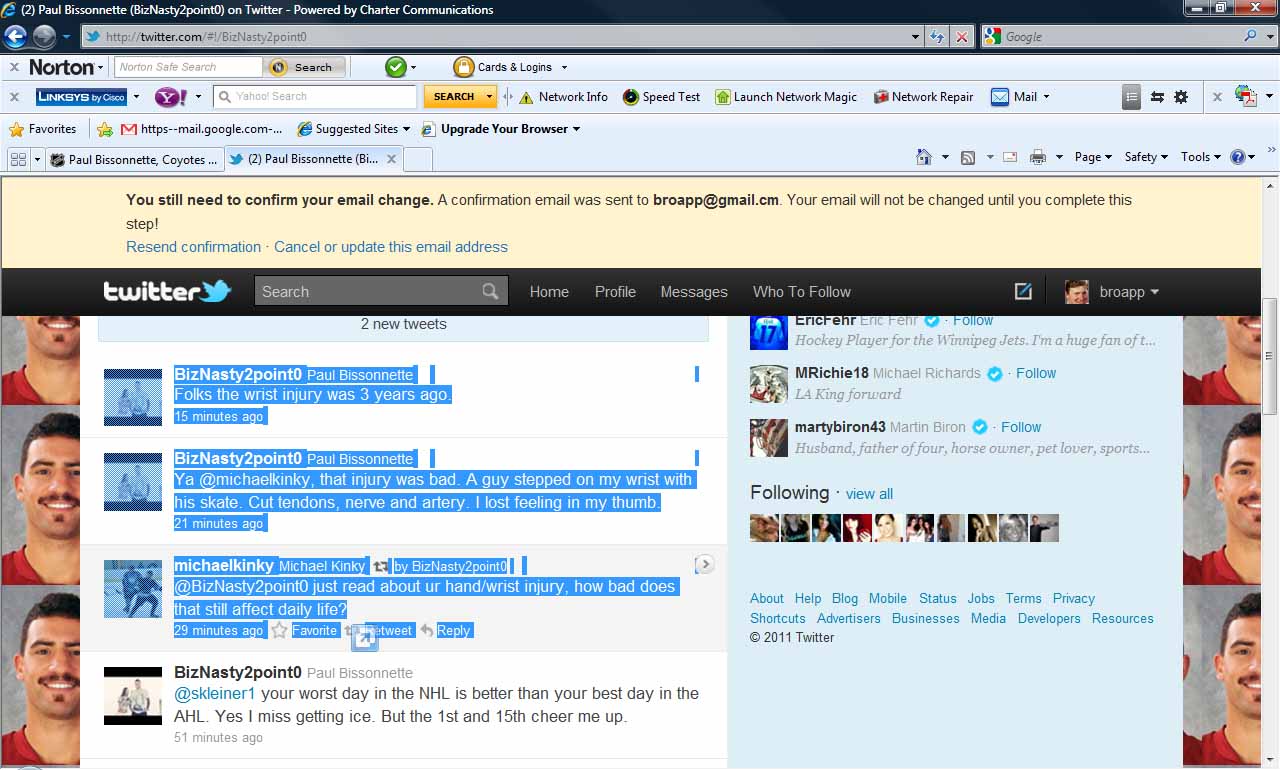
Task: Open address bar history dropdown arrow
Action: (x=916, y=37)
